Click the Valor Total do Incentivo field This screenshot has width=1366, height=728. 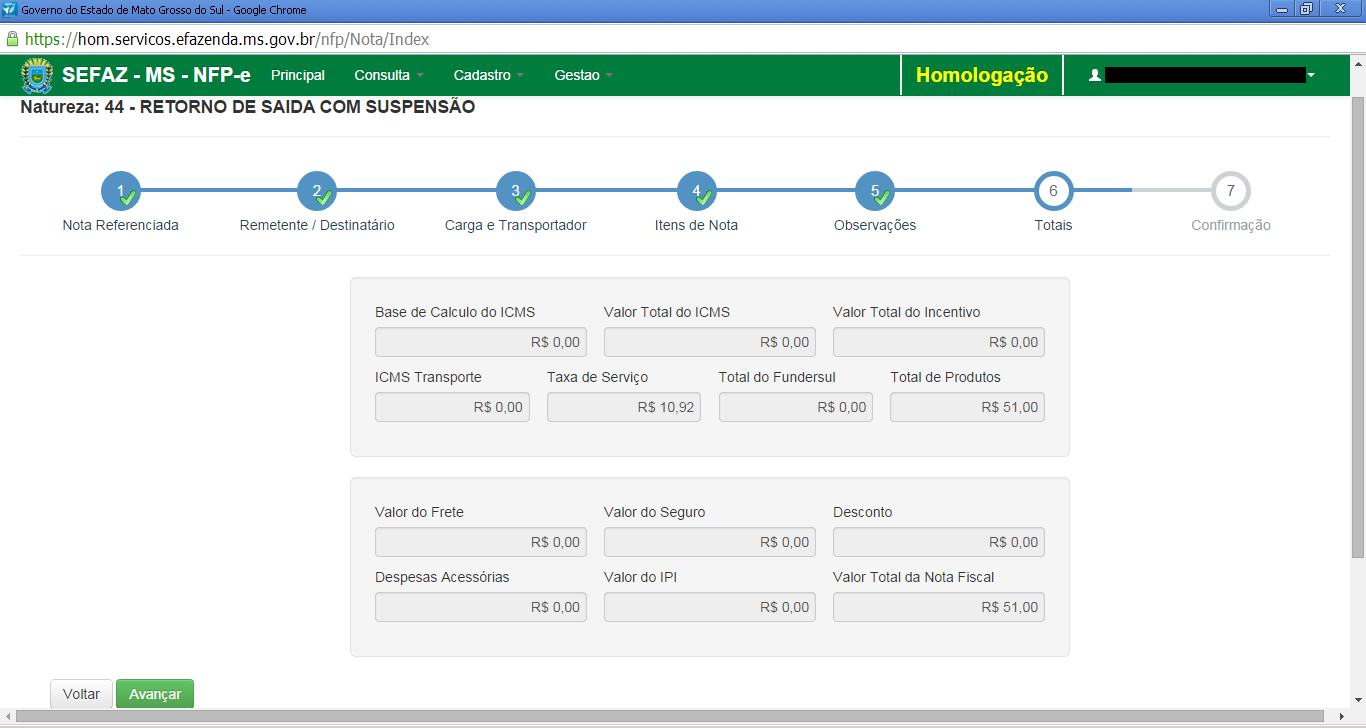pyautogui.click(x=939, y=342)
